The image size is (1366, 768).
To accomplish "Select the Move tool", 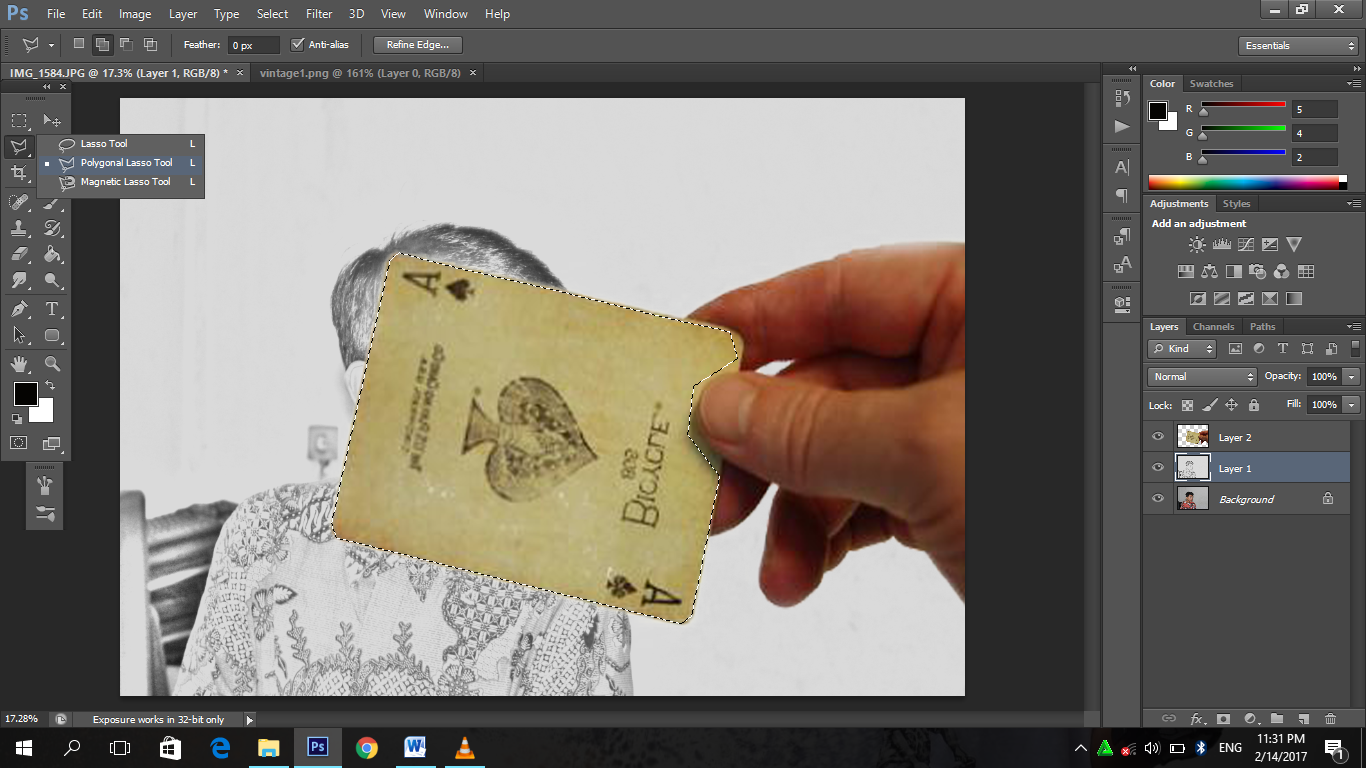I will click(x=52, y=121).
